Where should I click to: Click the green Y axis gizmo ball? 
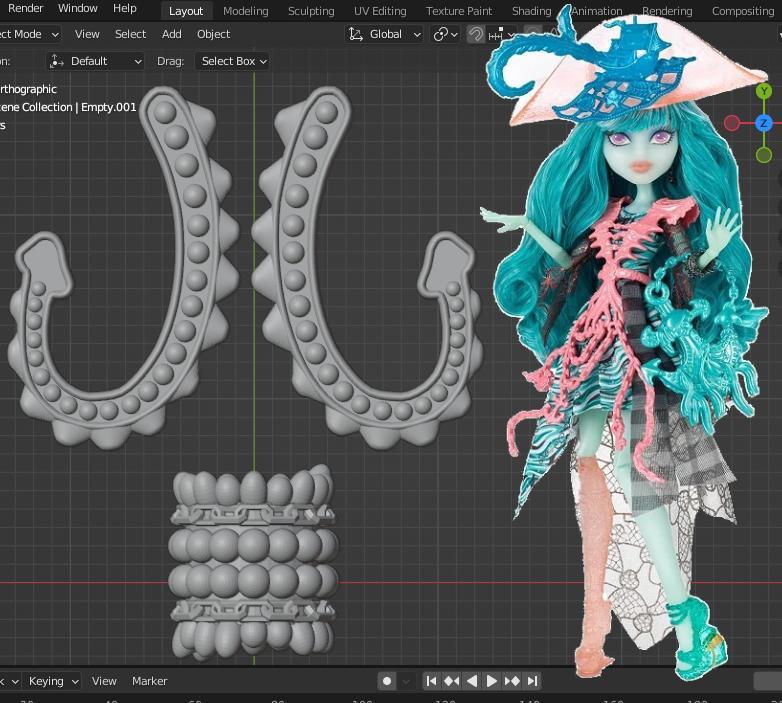pyautogui.click(x=764, y=92)
